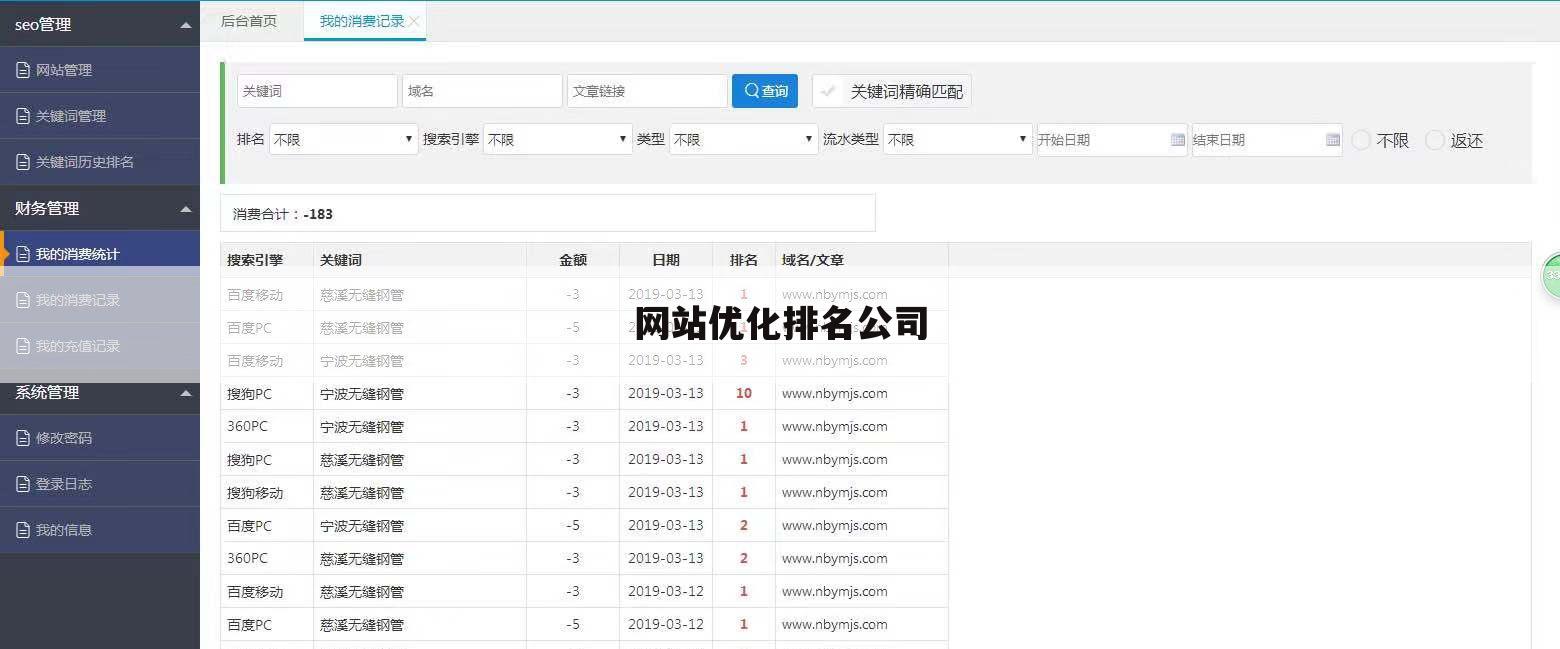The image size is (1560, 649).
Task: Click the document icon beside 关键词历史排名
Action: [x=23, y=162]
